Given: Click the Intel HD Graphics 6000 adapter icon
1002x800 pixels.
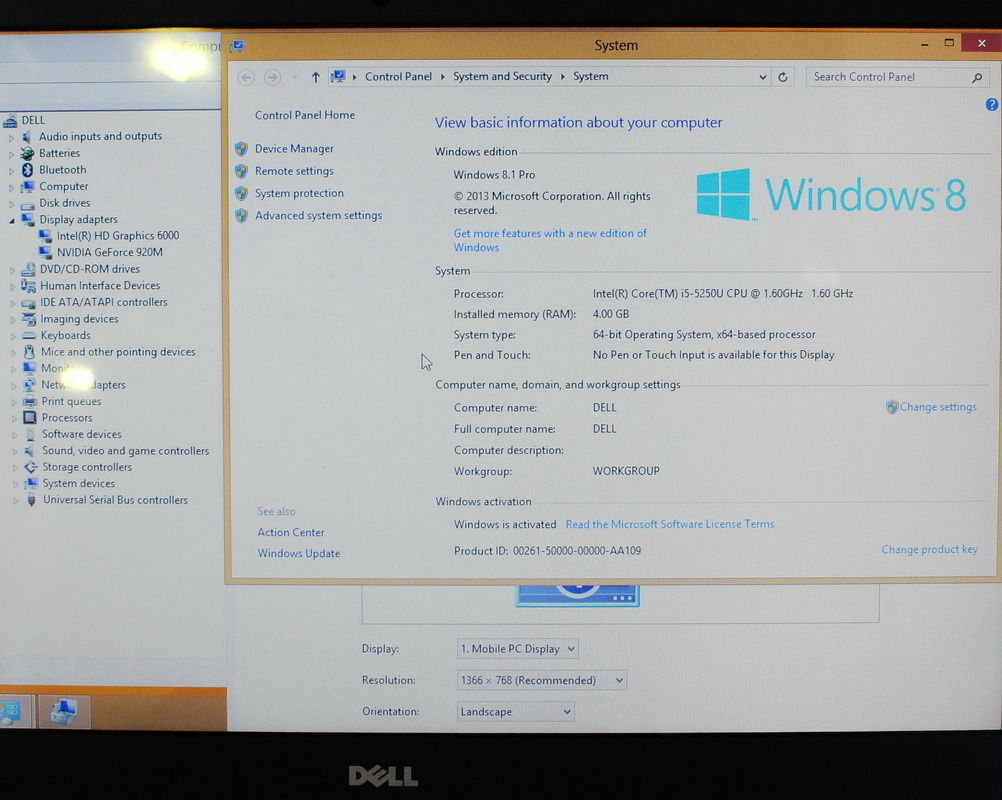Looking at the screenshot, I should click(x=45, y=236).
